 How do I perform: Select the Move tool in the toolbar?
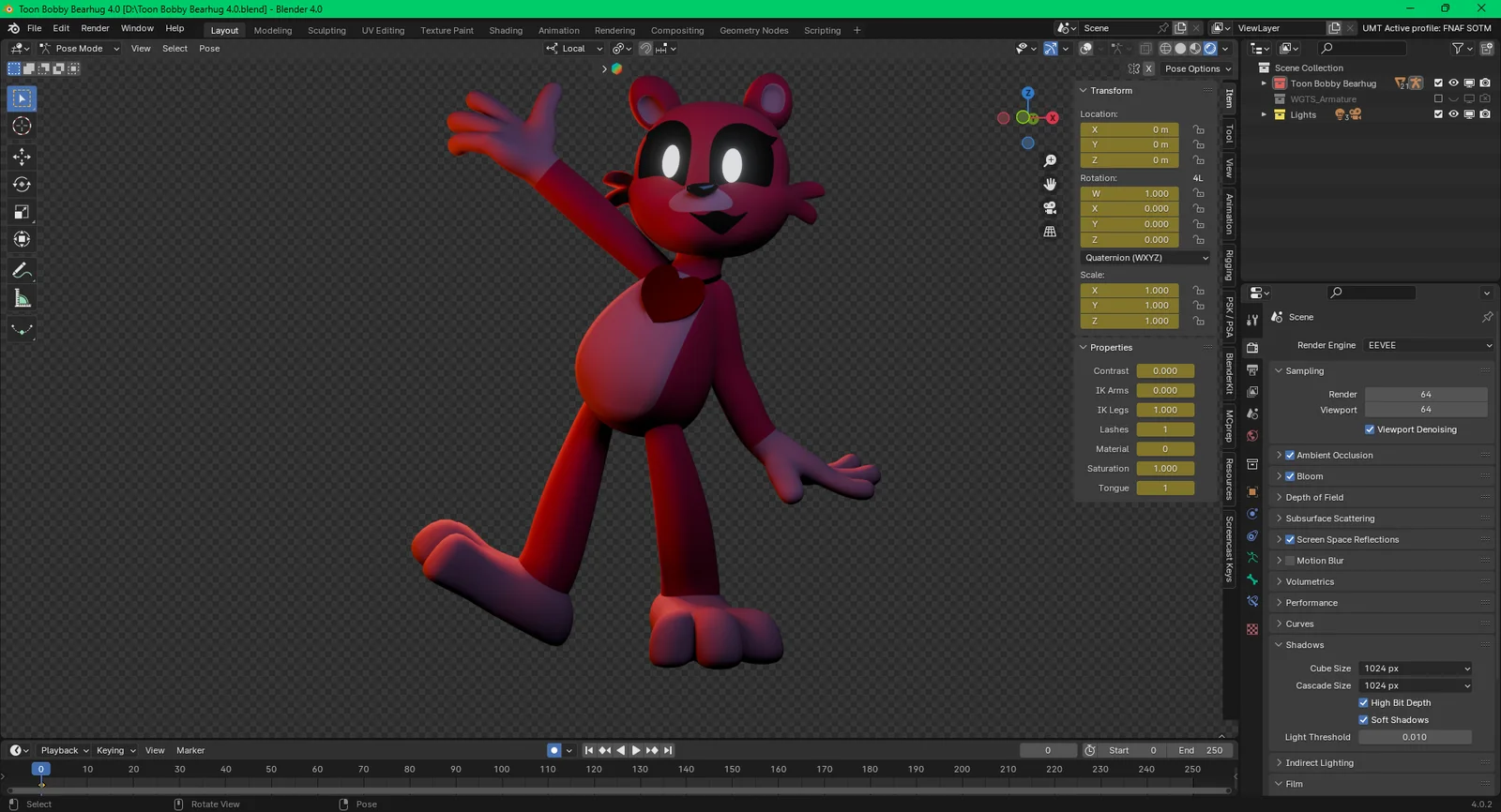coord(22,157)
